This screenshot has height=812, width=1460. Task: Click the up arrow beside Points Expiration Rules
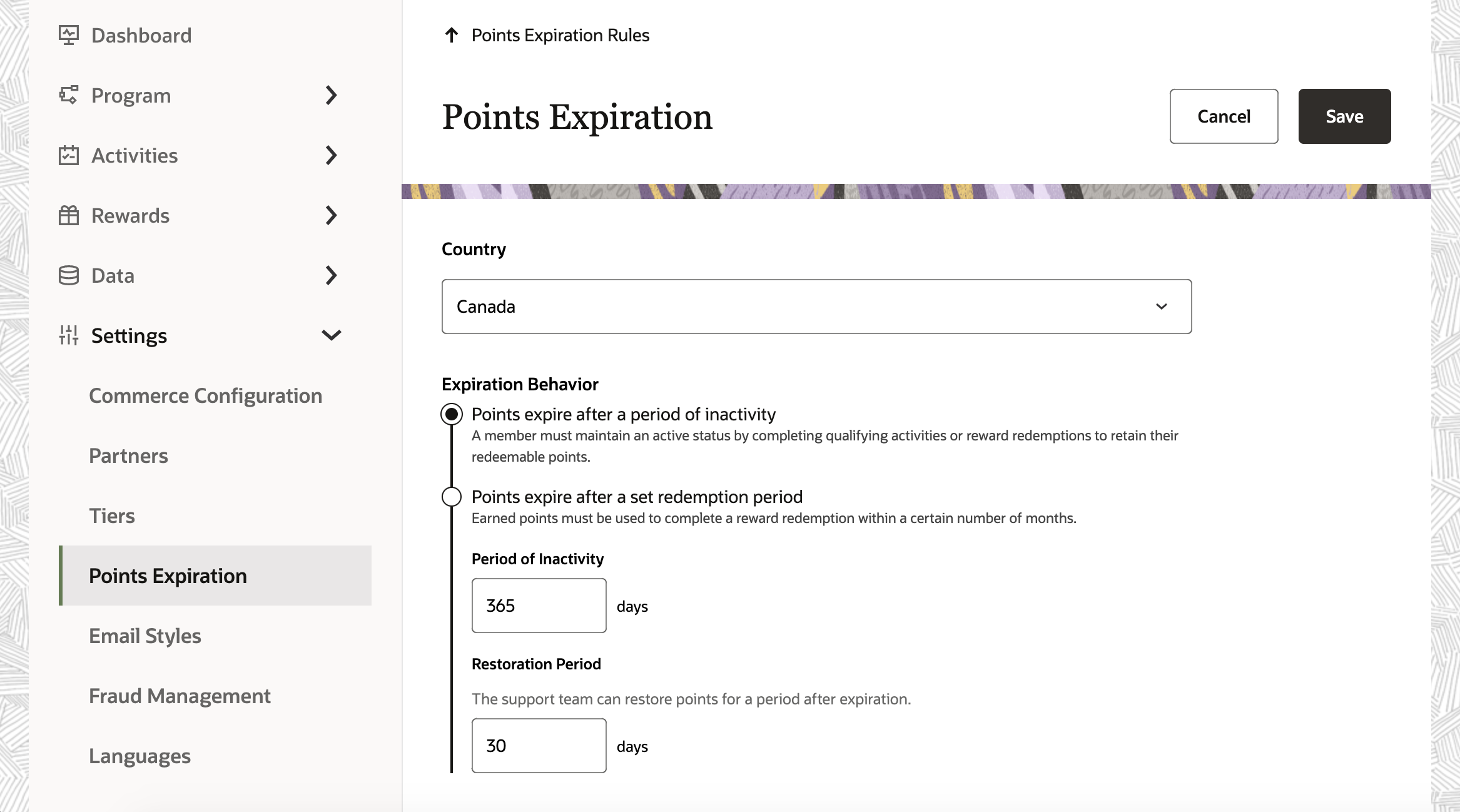(451, 35)
